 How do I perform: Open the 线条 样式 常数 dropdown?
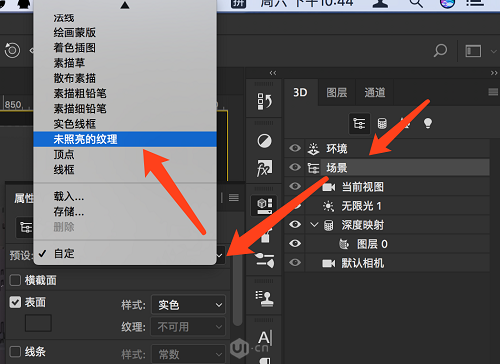188,354
